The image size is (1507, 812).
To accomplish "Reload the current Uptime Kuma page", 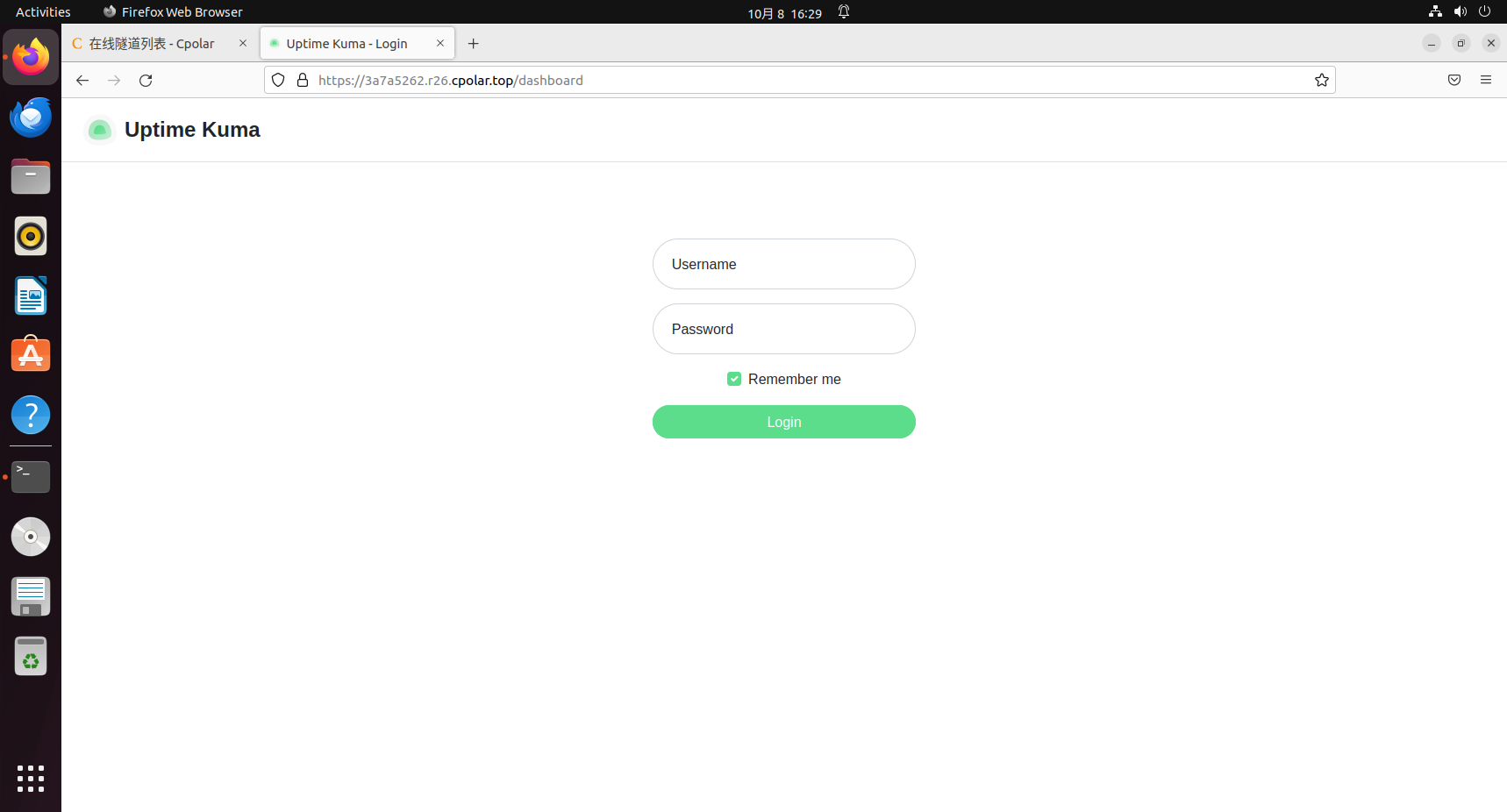I will [146, 80].
